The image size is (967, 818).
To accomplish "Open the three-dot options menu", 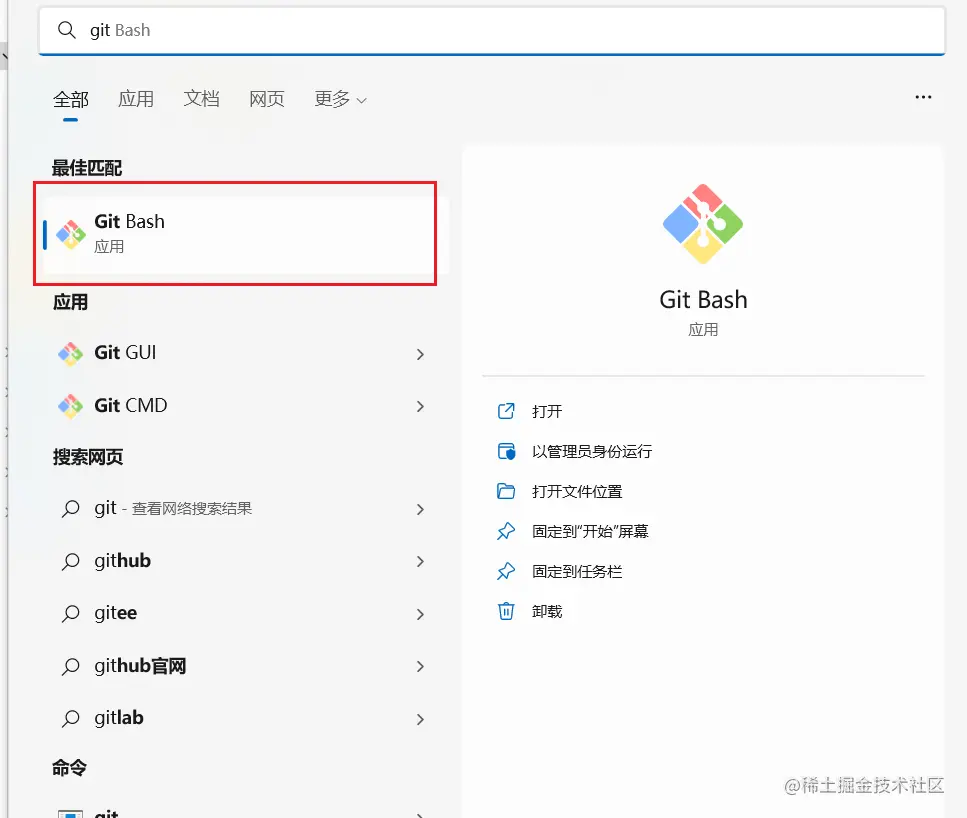I will [923, 97].
